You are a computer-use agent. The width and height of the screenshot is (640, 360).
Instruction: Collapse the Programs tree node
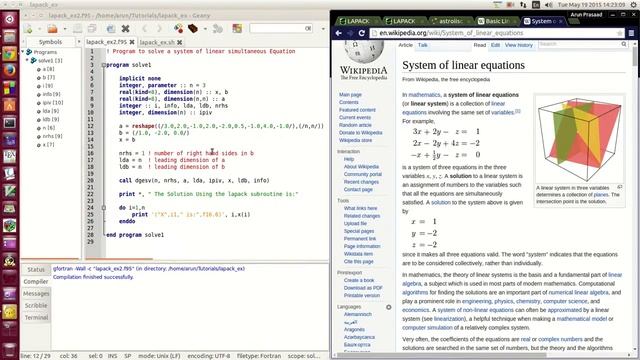coord(23,52)
